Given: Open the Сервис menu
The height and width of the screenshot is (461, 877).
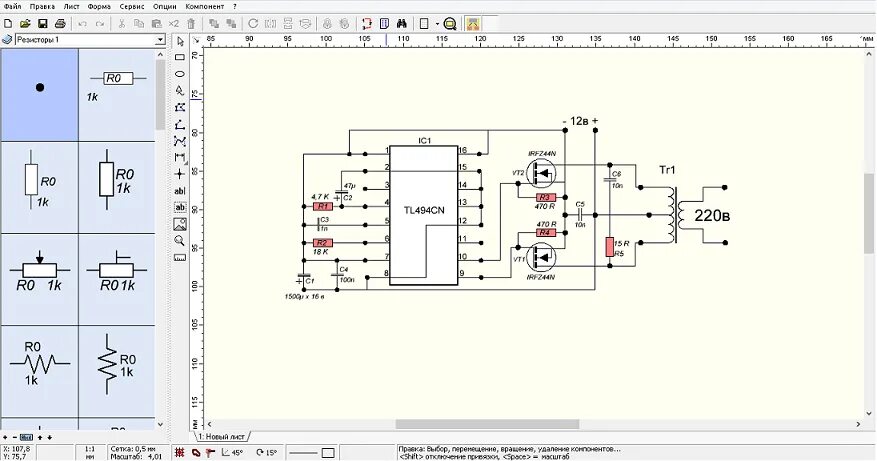Looking at the screenshot, I should tap(132, 7).
